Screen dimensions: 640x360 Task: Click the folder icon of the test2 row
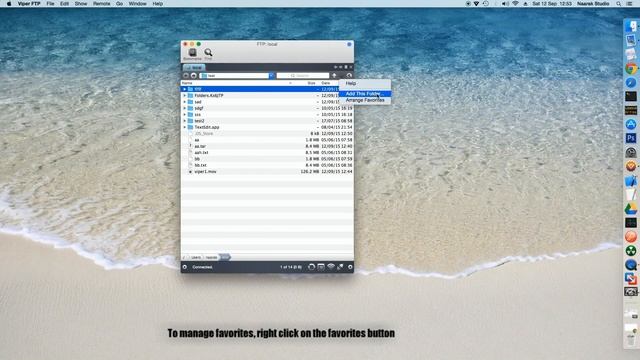(191, 121)
